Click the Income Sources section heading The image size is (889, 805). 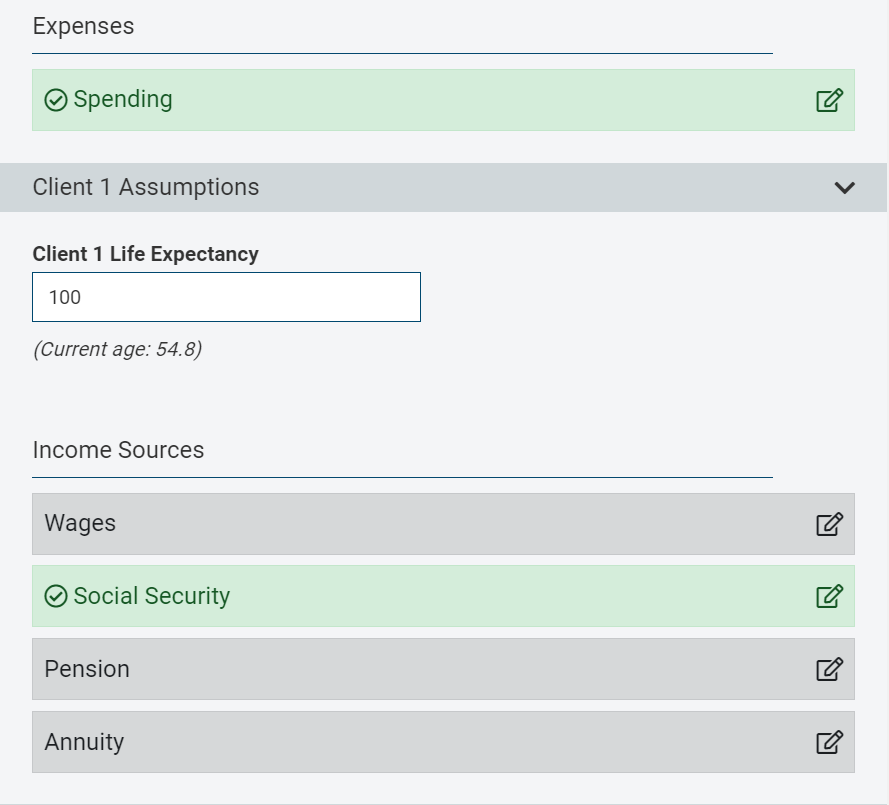point(118,450)
